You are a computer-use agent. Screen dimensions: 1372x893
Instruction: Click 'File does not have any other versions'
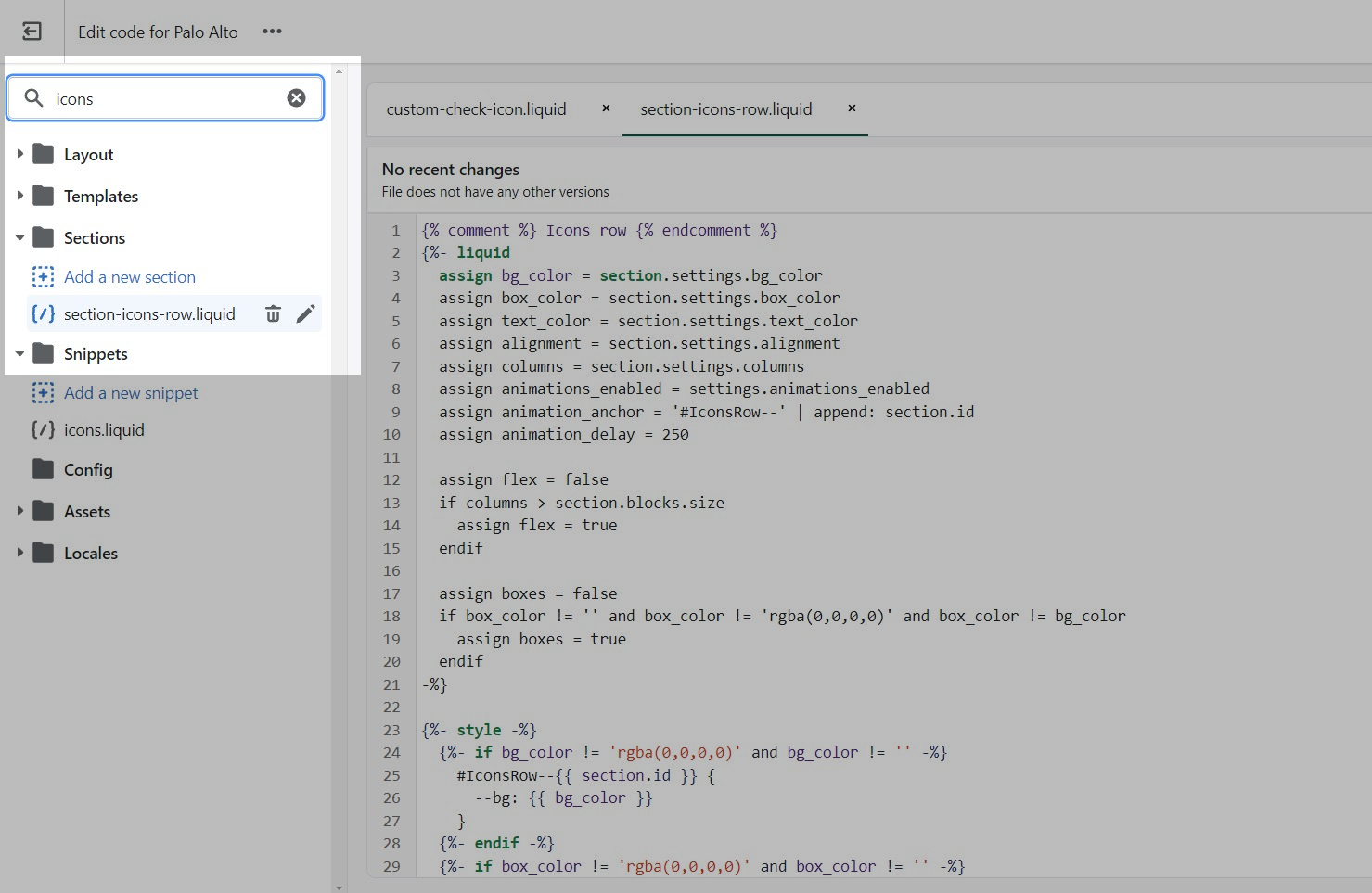pyautogui.click(x=495, y=192)
